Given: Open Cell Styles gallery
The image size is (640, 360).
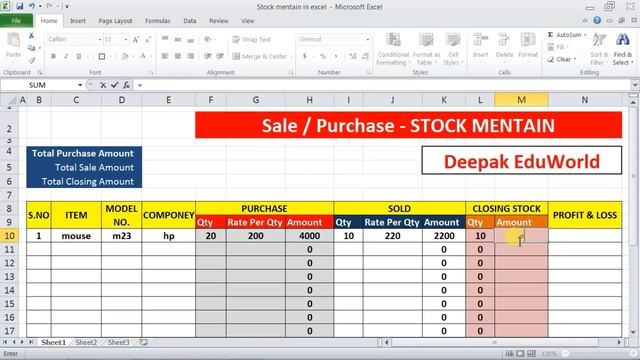Looking at the screenshot, I should pos(452,49).
